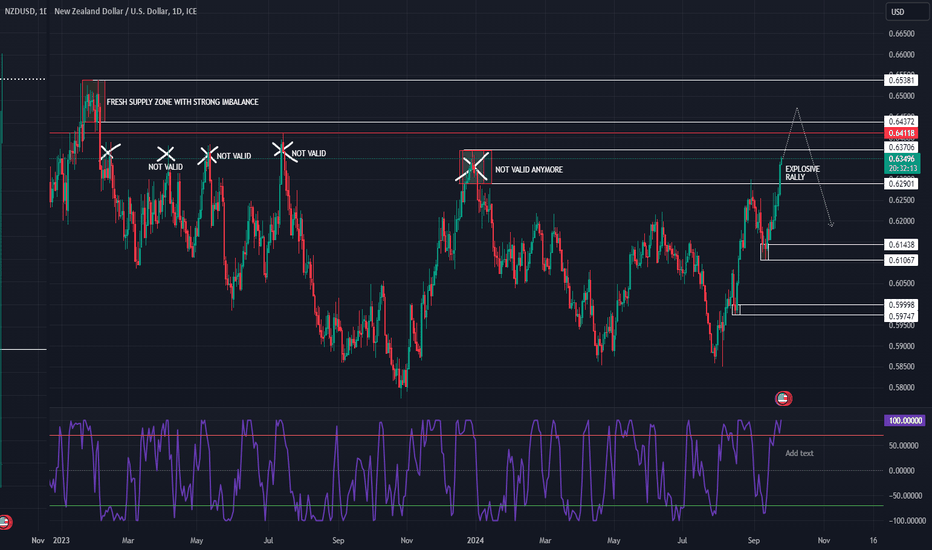The height and width of the screenshot is (550, 932).
Task: Click the 0.65381 price label
Action: pos(901,80)
